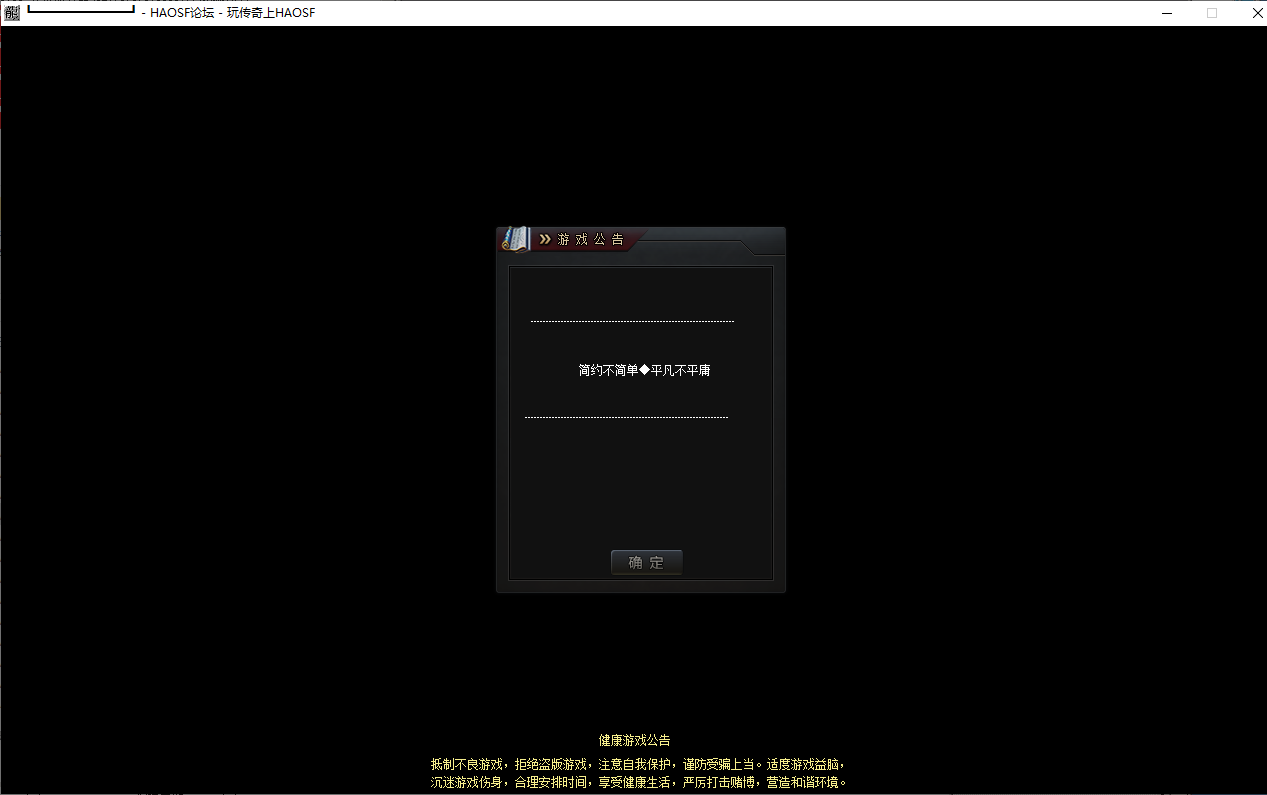Click HAOSF论坛 in the window title
Viewport: 1267px width, 795px height.
click(x=182, y=13)
